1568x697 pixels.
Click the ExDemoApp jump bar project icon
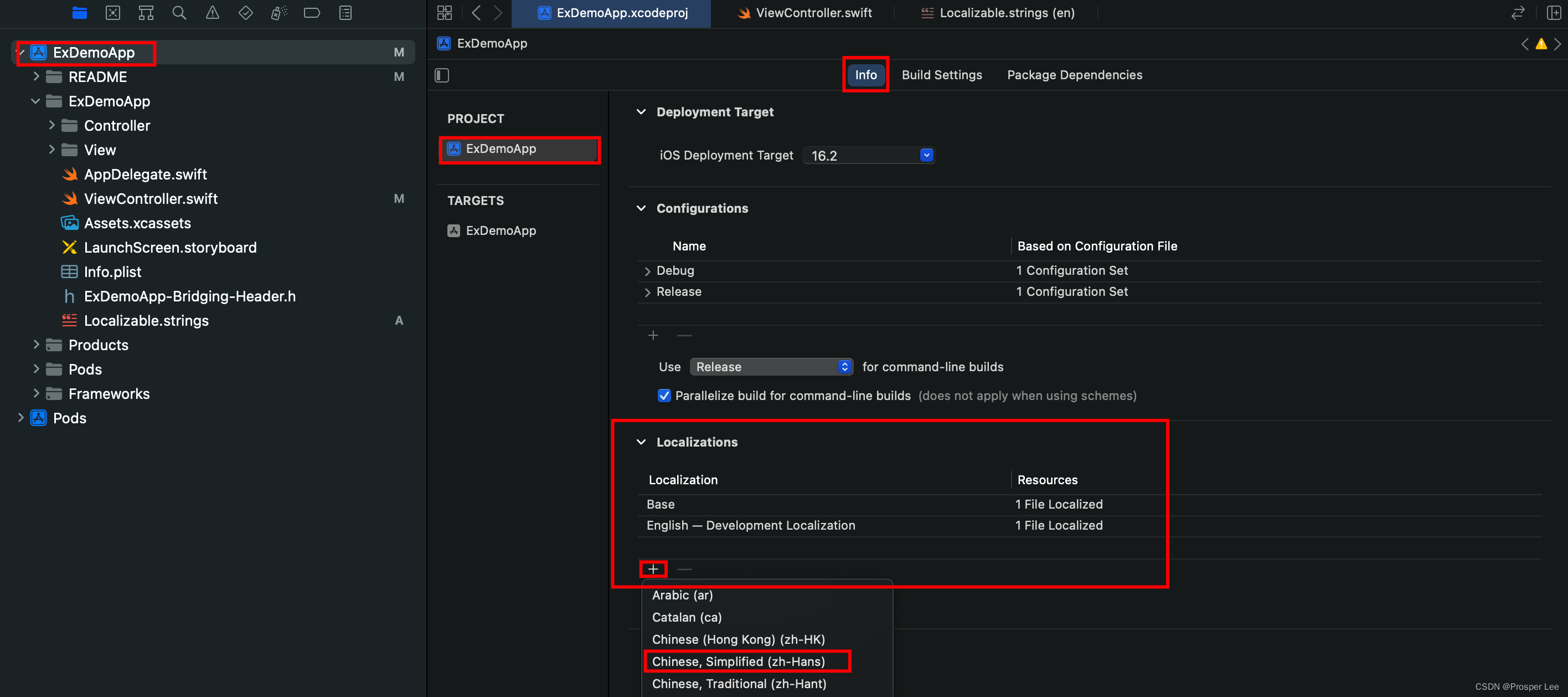pyautogui.click(x=443, y=43)
